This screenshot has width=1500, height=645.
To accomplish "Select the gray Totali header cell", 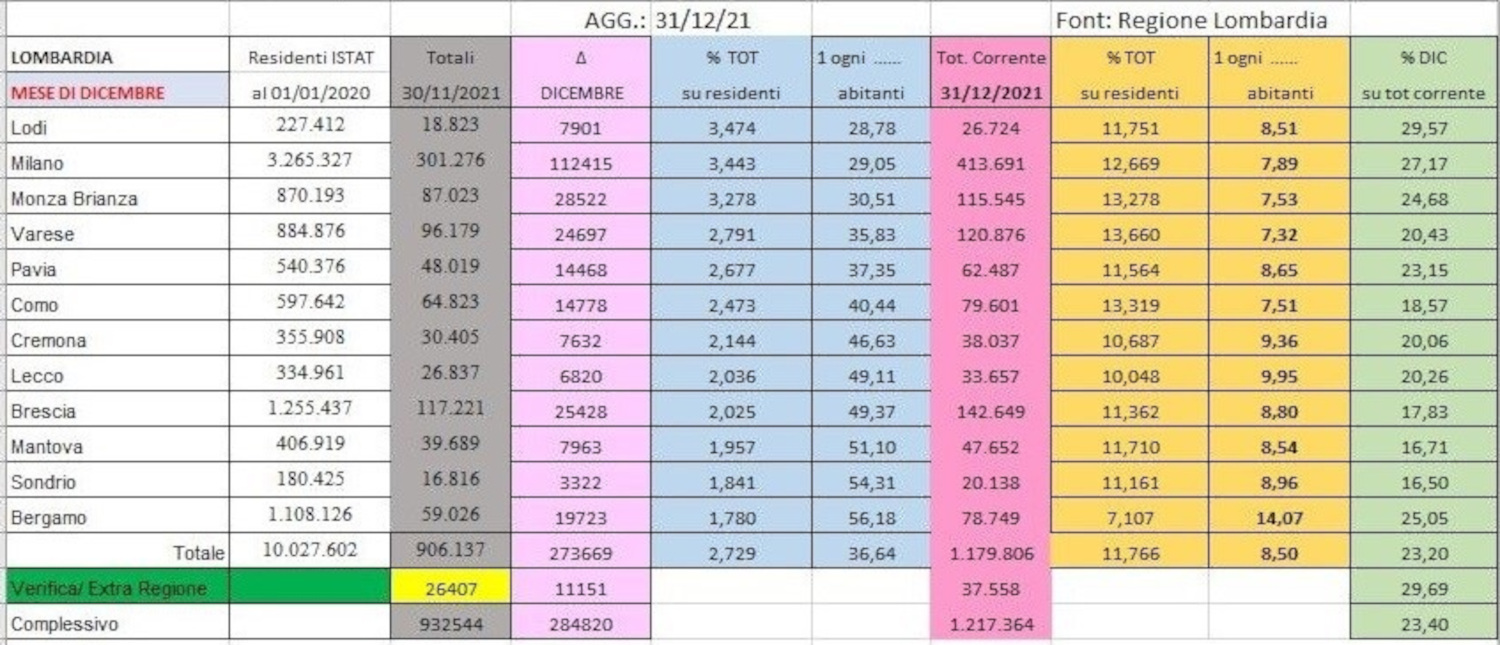I will (450, 58).
